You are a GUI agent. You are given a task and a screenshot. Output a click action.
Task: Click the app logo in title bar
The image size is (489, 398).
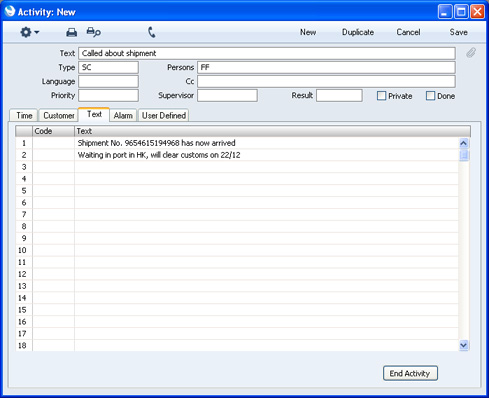[10, 11]
